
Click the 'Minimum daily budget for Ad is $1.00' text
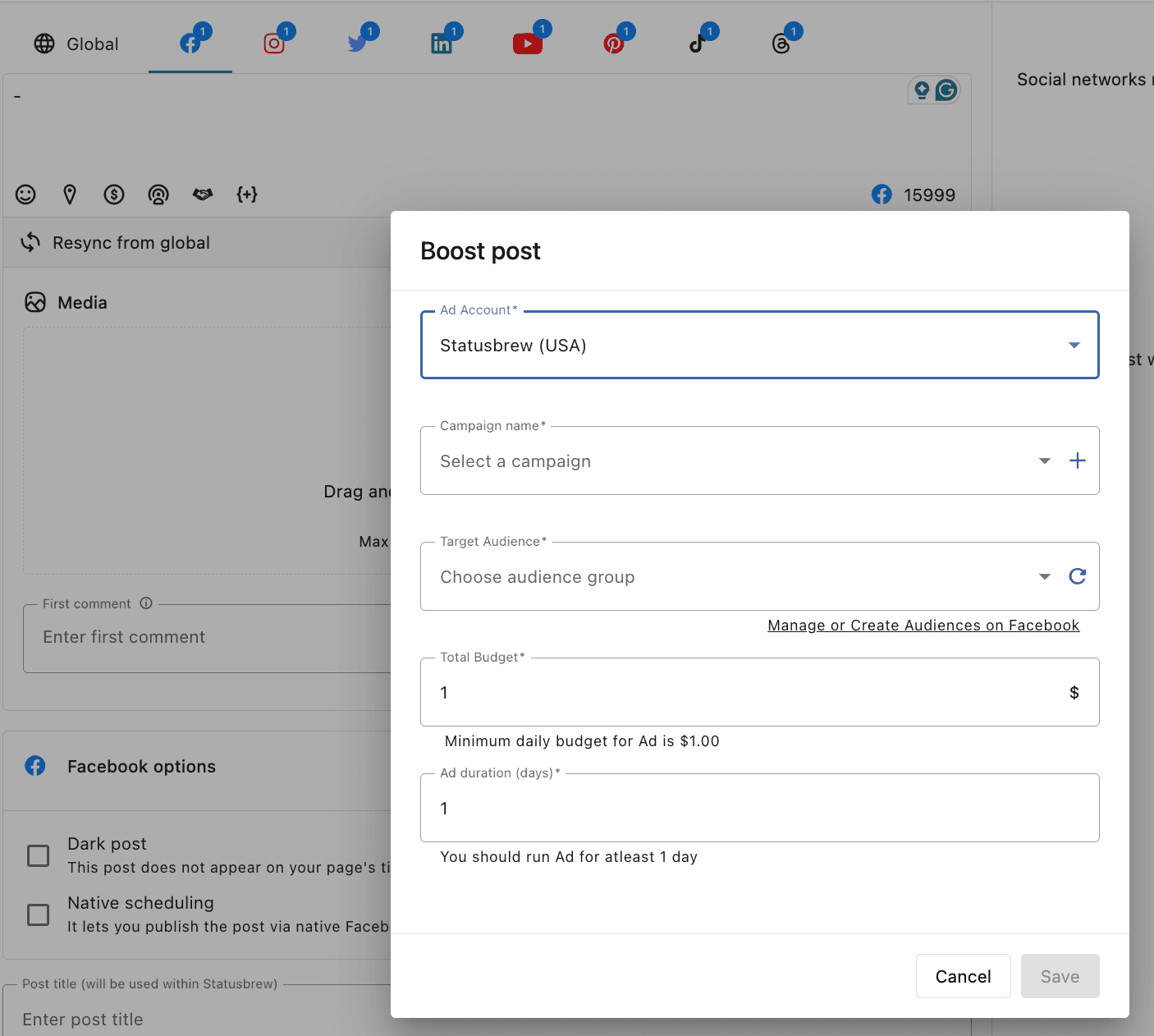point(582,741)
